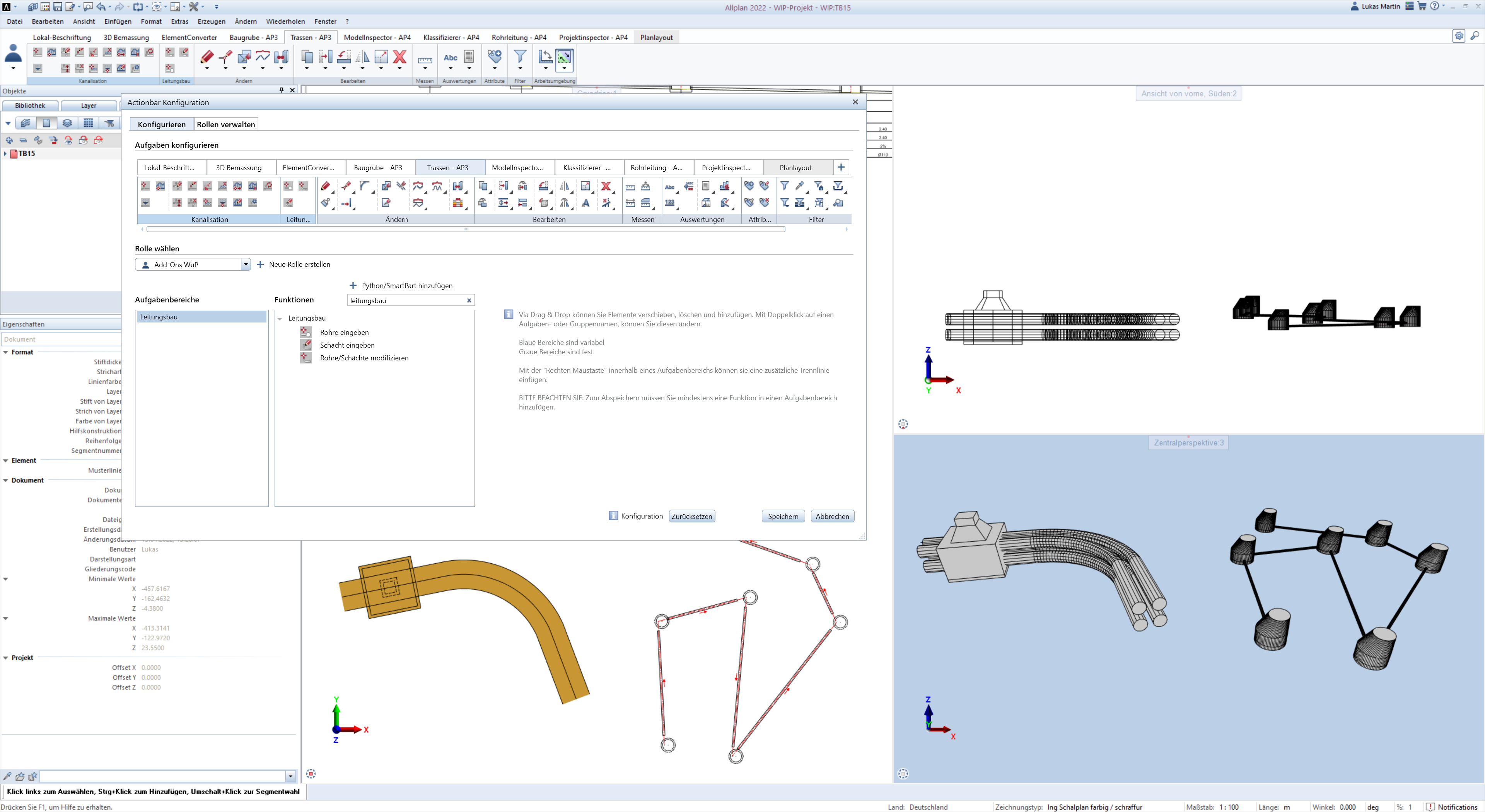Viewport: 1485px width, 812px height.
Task: Click the Abc text icon in the Auswertungen group
Action: tap(450, 57)
